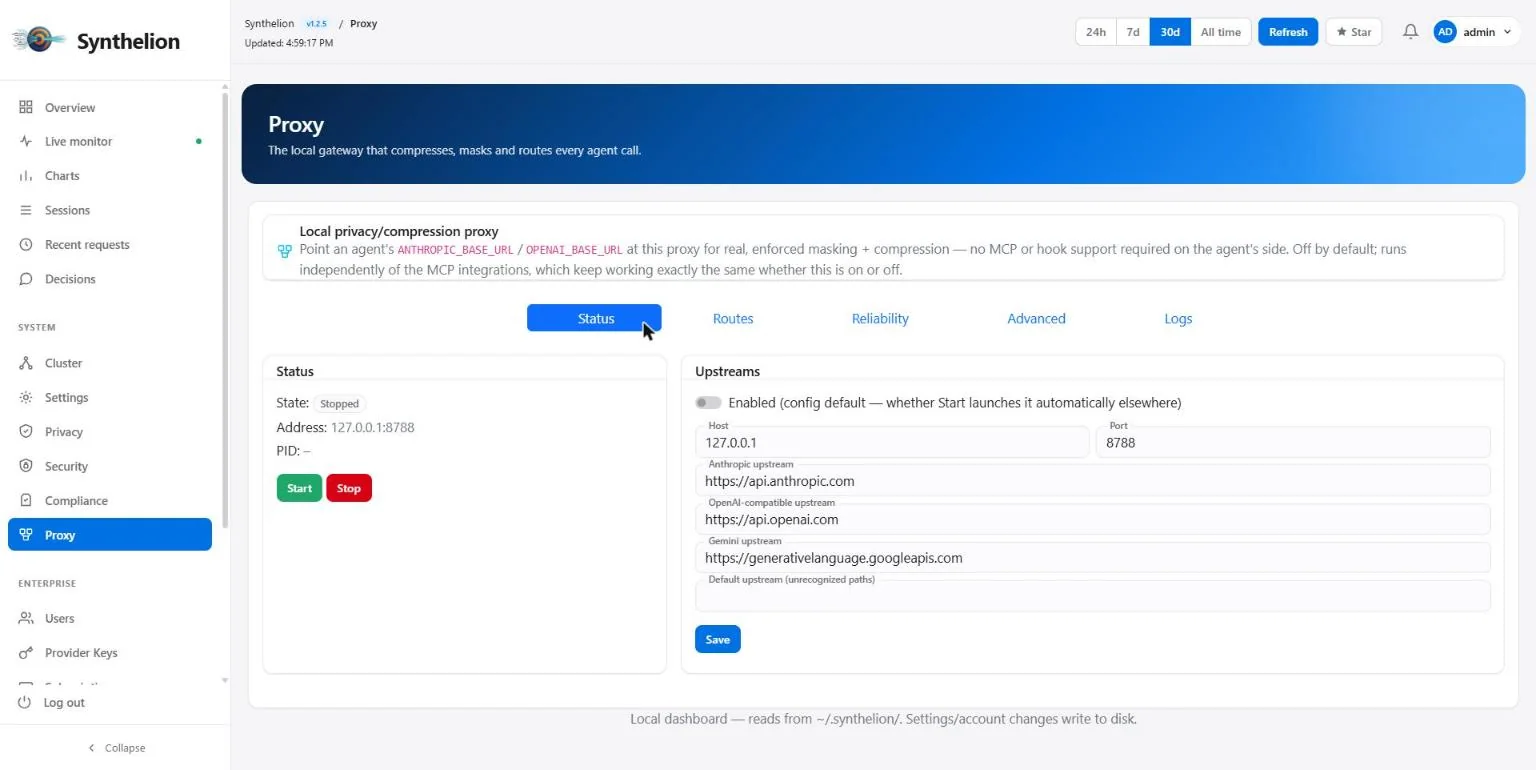Image resolution: width=1536 pixels, height=770 pixels.
Task: Select the All time range
Action: tap(1221, 32)
